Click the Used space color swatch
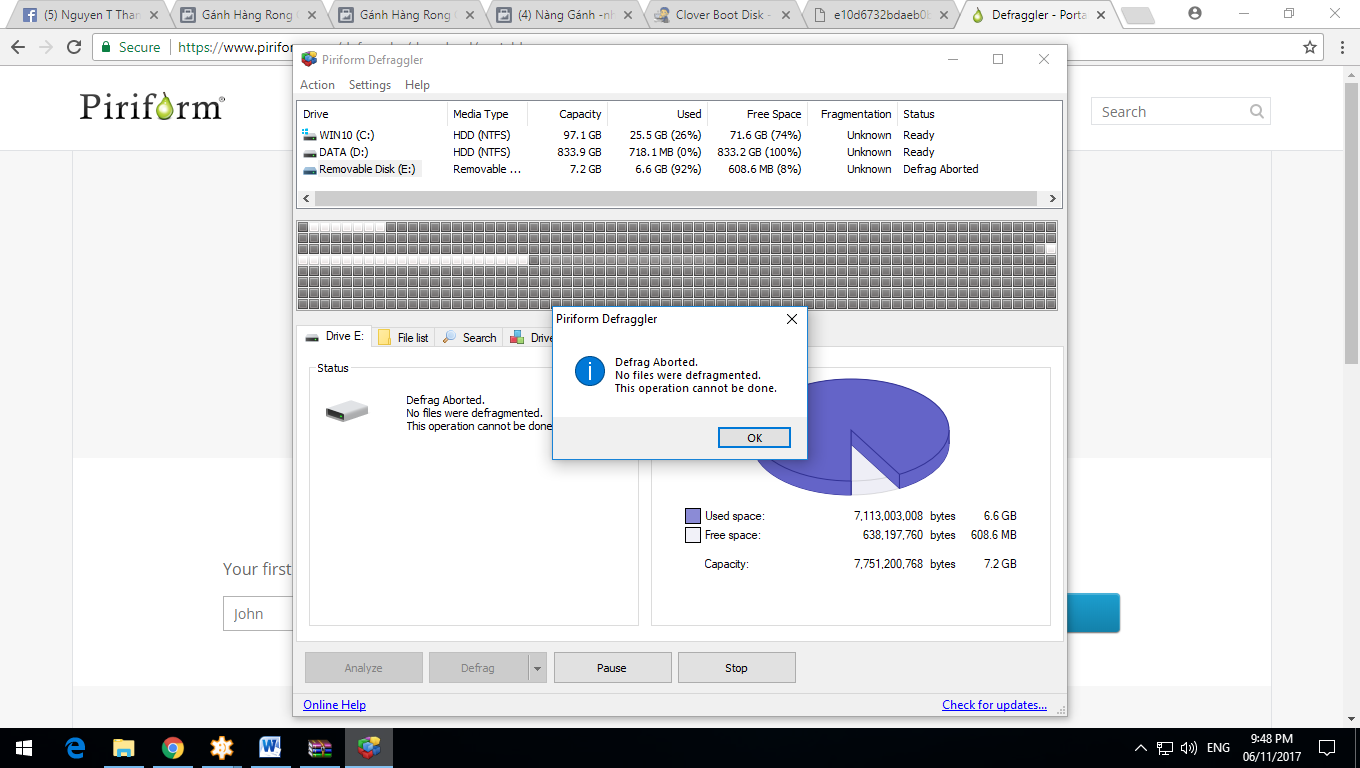Image resolution: width=1360 pixels, height=768 pixels. (x=693, y=516)
